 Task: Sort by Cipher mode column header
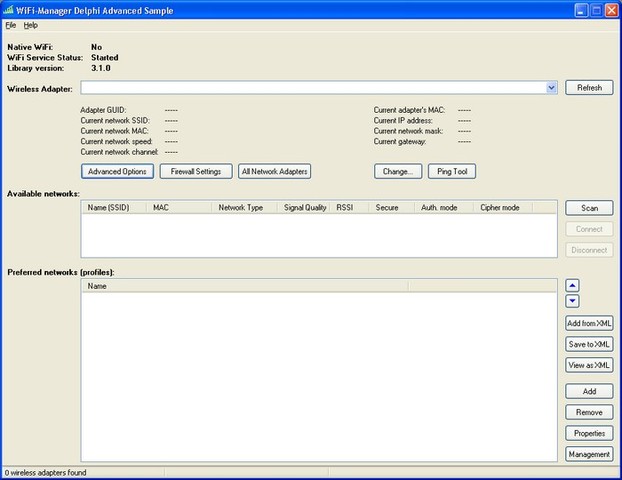click(x=503, y=207)
